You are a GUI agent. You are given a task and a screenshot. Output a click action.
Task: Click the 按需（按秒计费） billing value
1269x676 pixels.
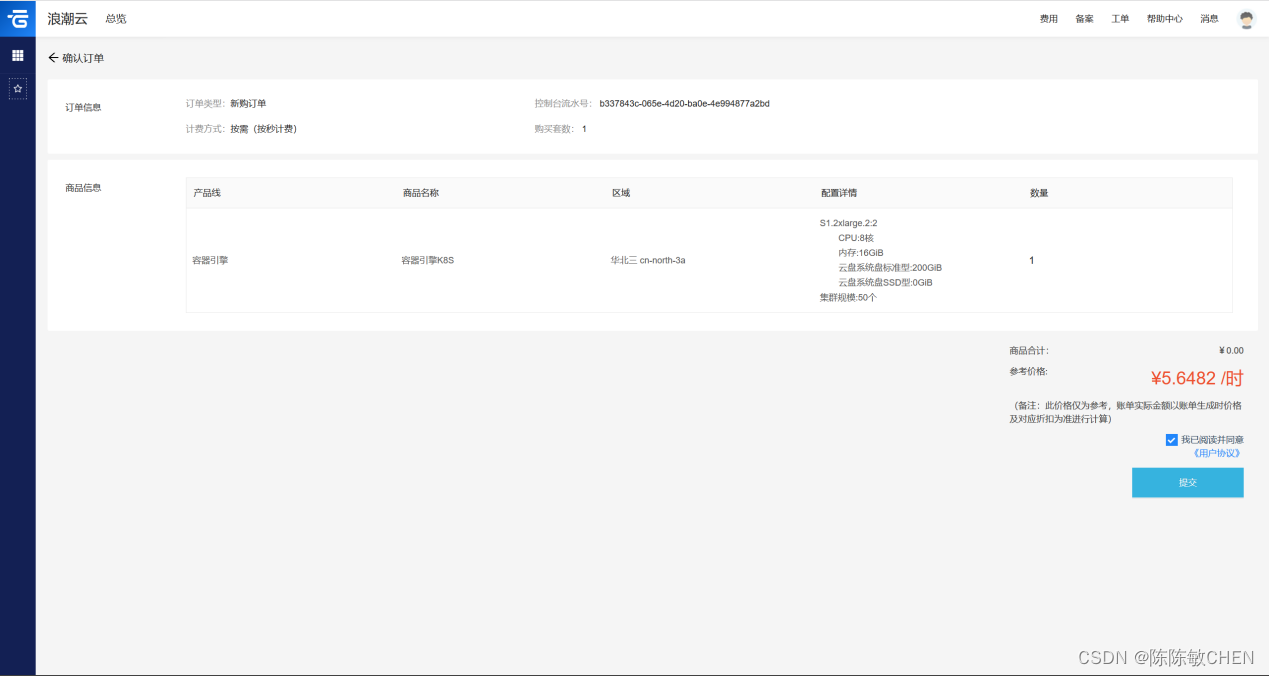click(x=263, y=129)
